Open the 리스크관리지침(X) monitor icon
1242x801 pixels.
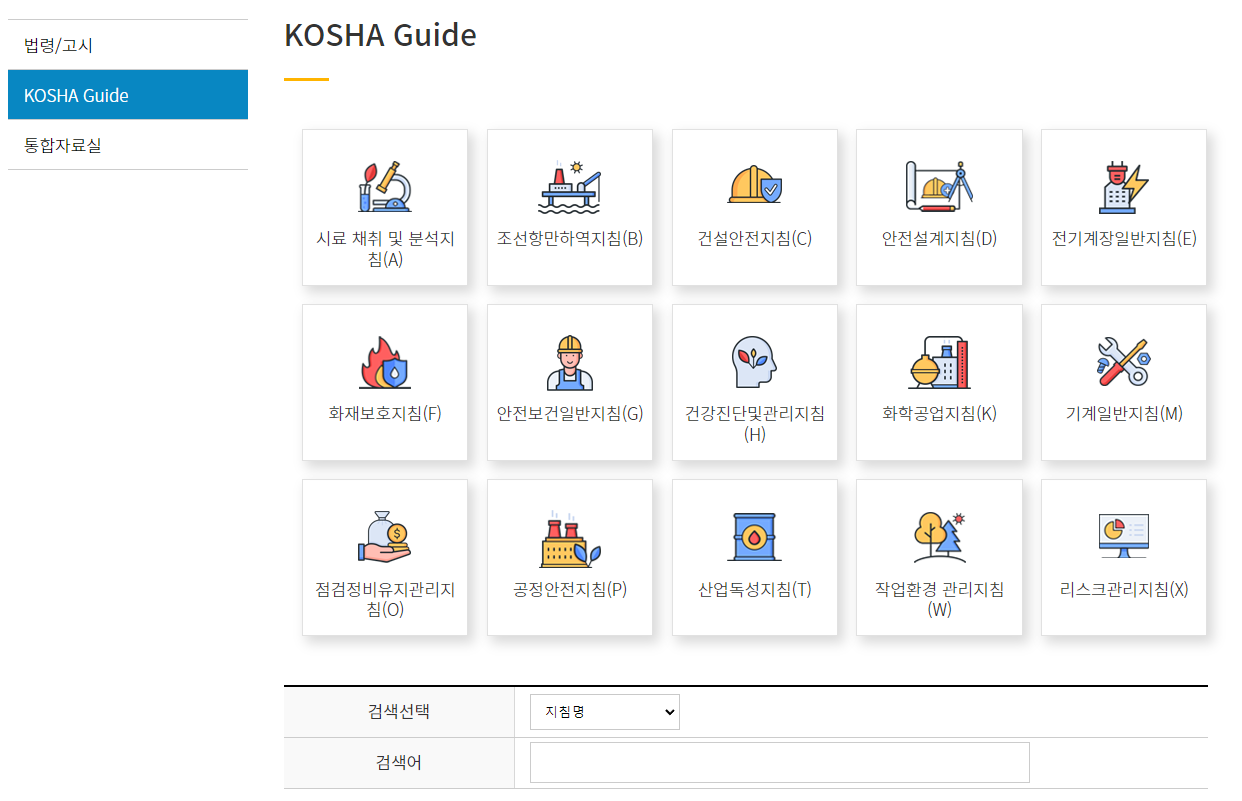(x=1123, y=556)
